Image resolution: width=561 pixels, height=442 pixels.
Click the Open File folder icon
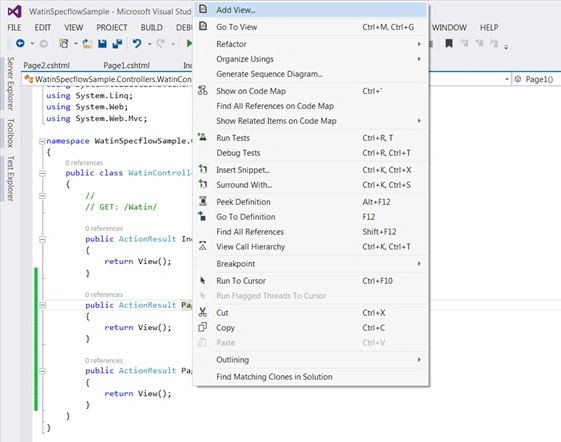point(87,44)
